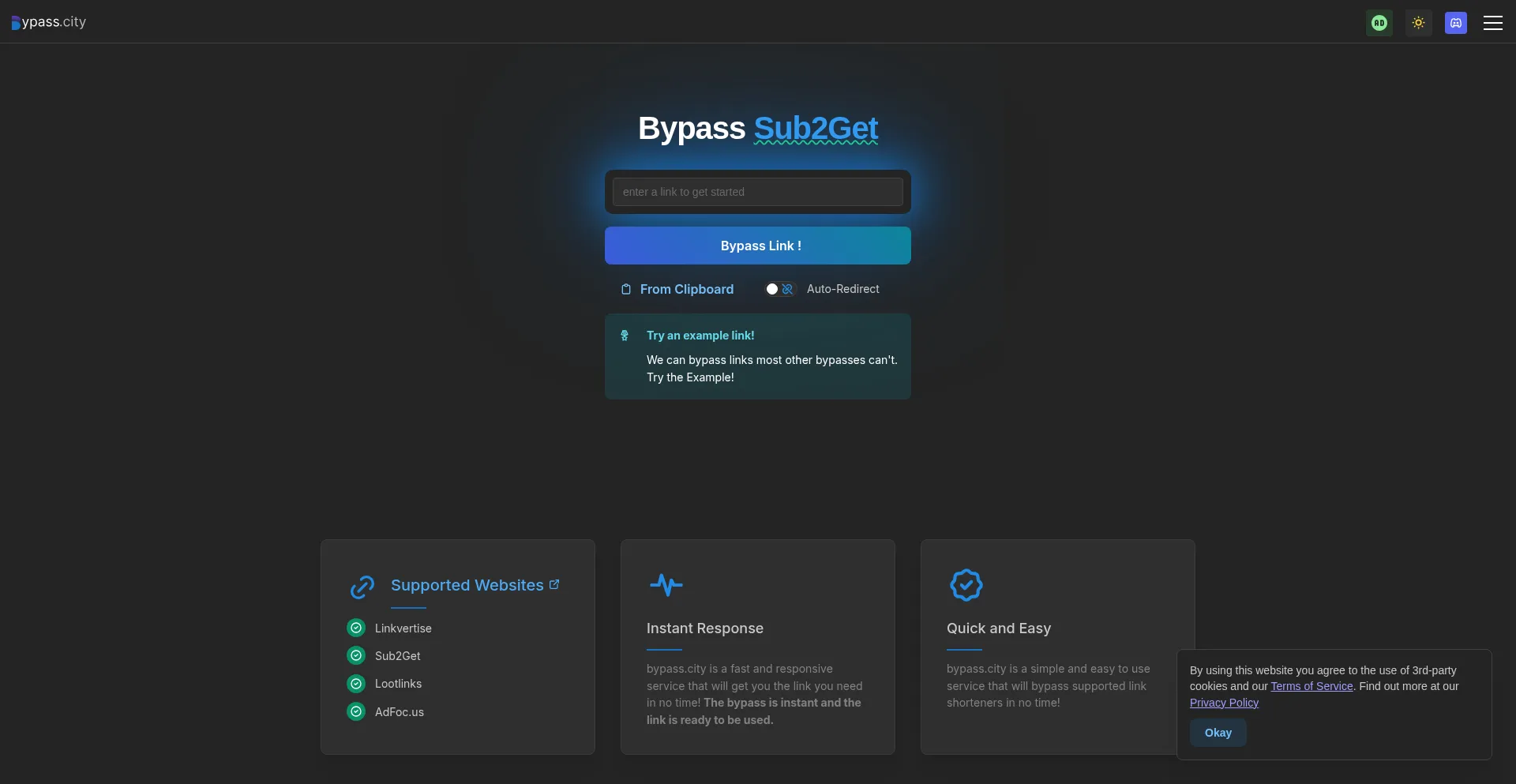Open Supported Websites link
Screen dimensions: 1516x784
[x=467, y=585]
